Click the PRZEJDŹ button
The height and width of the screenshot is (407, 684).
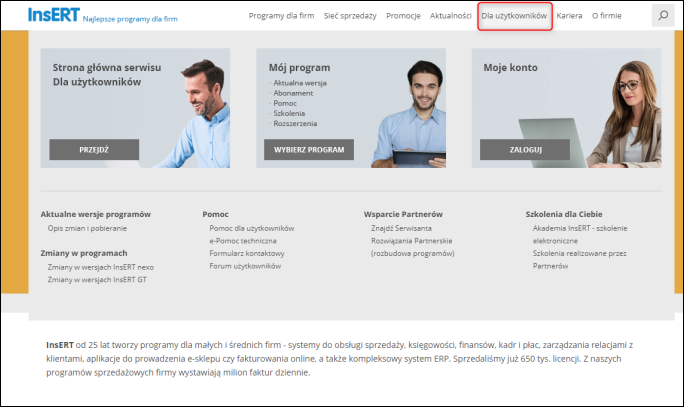pos(94,150)
